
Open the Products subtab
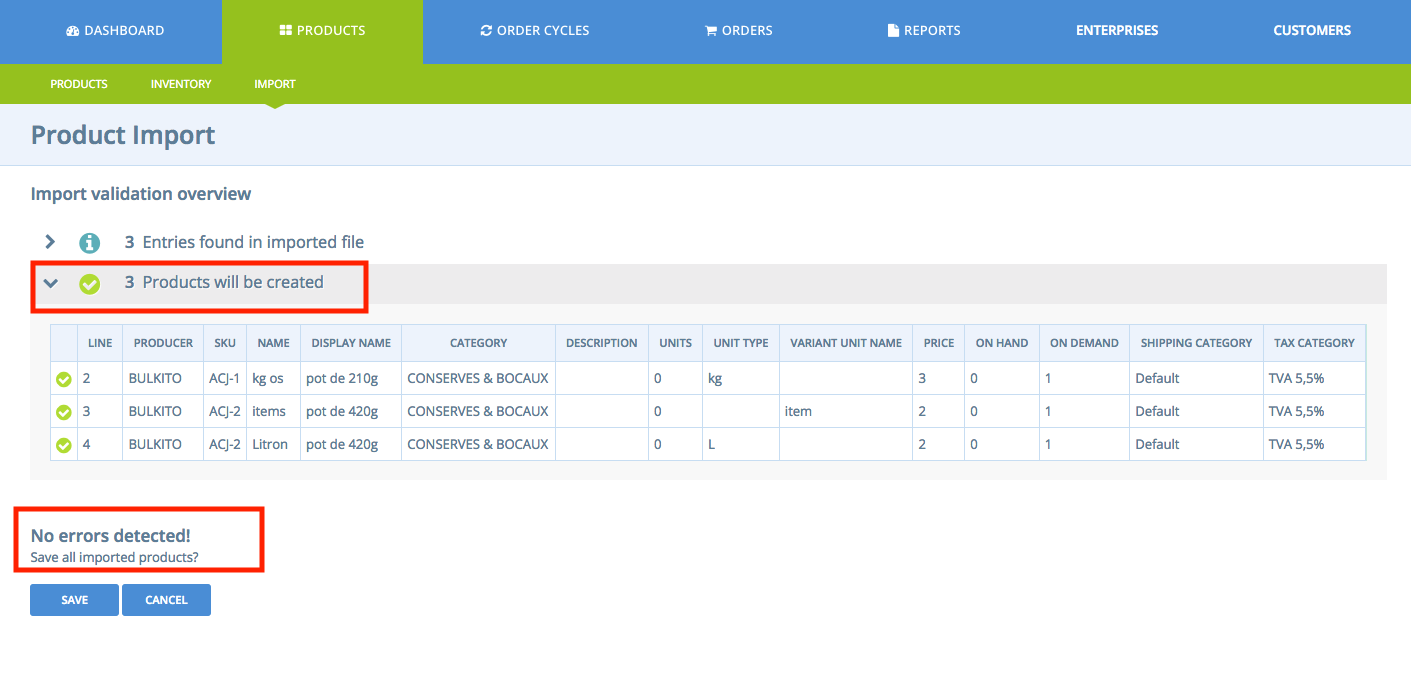pyautogui.click(x=78, y=84)
